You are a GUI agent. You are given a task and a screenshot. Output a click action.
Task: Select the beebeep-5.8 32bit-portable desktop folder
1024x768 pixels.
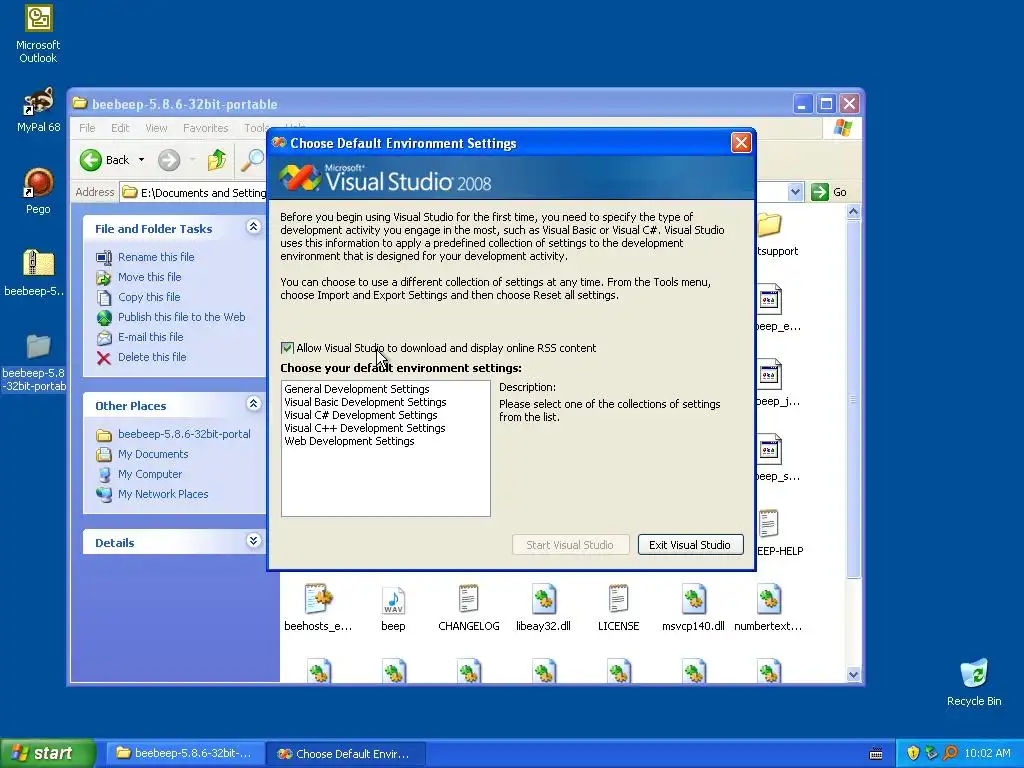36,362
